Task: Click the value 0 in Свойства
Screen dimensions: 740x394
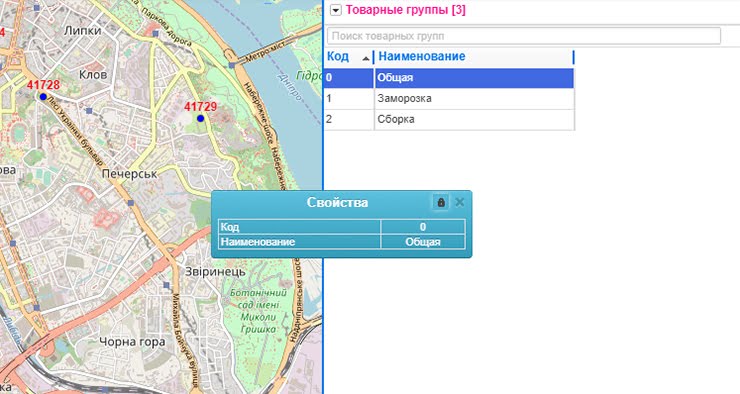Action: point(423,227)
